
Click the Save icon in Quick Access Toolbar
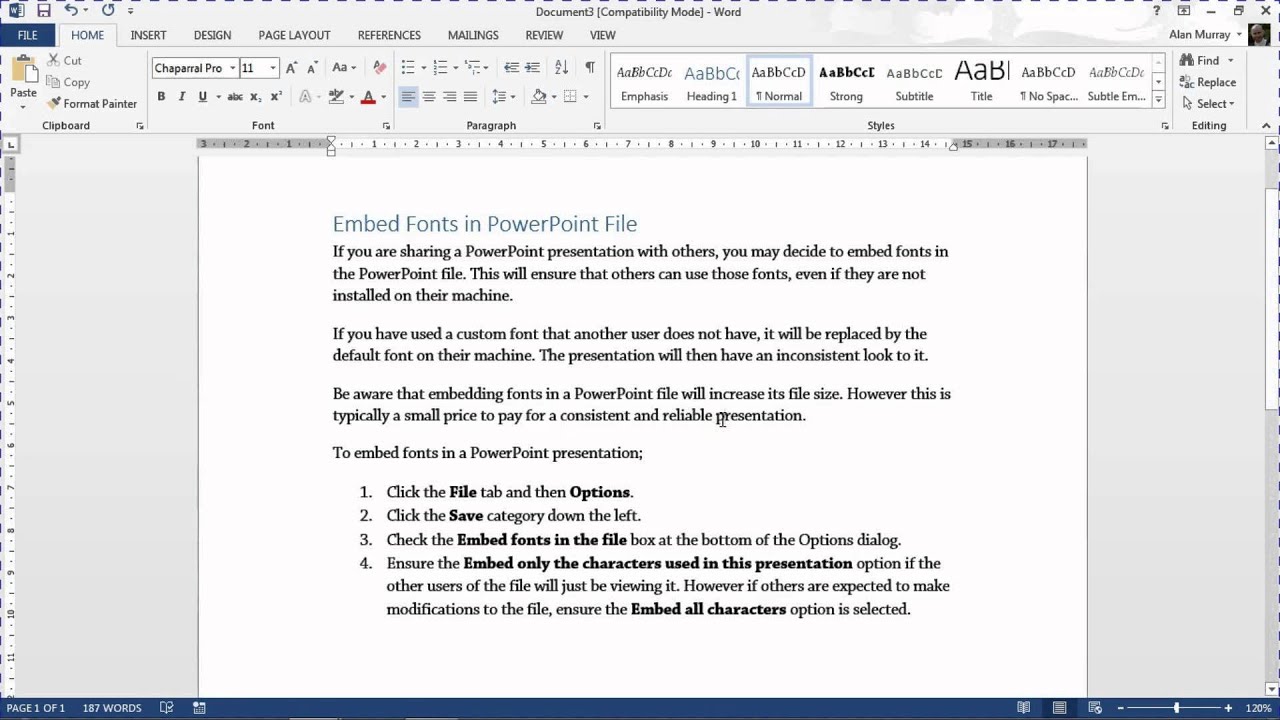pyautogui.click(x=44, y=11)
